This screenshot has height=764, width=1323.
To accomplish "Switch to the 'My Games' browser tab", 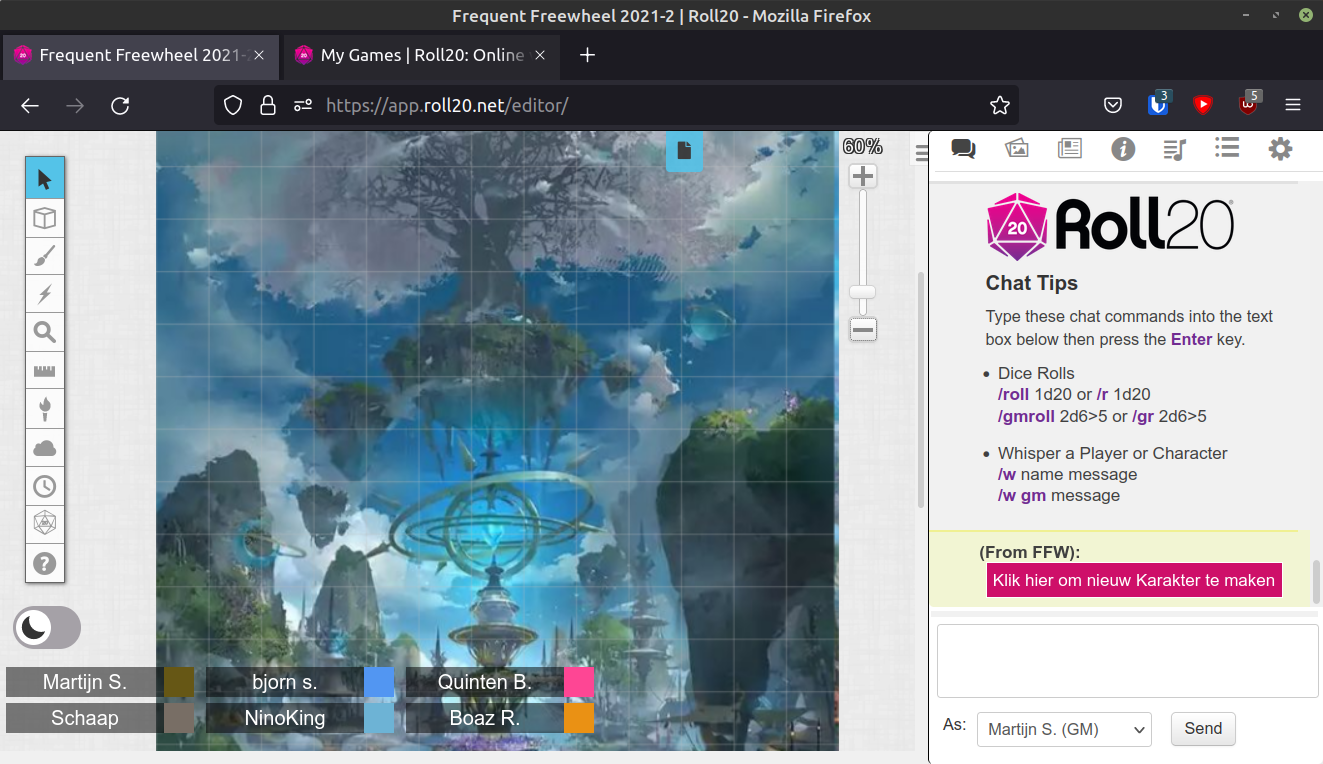I will pos(420,56).
